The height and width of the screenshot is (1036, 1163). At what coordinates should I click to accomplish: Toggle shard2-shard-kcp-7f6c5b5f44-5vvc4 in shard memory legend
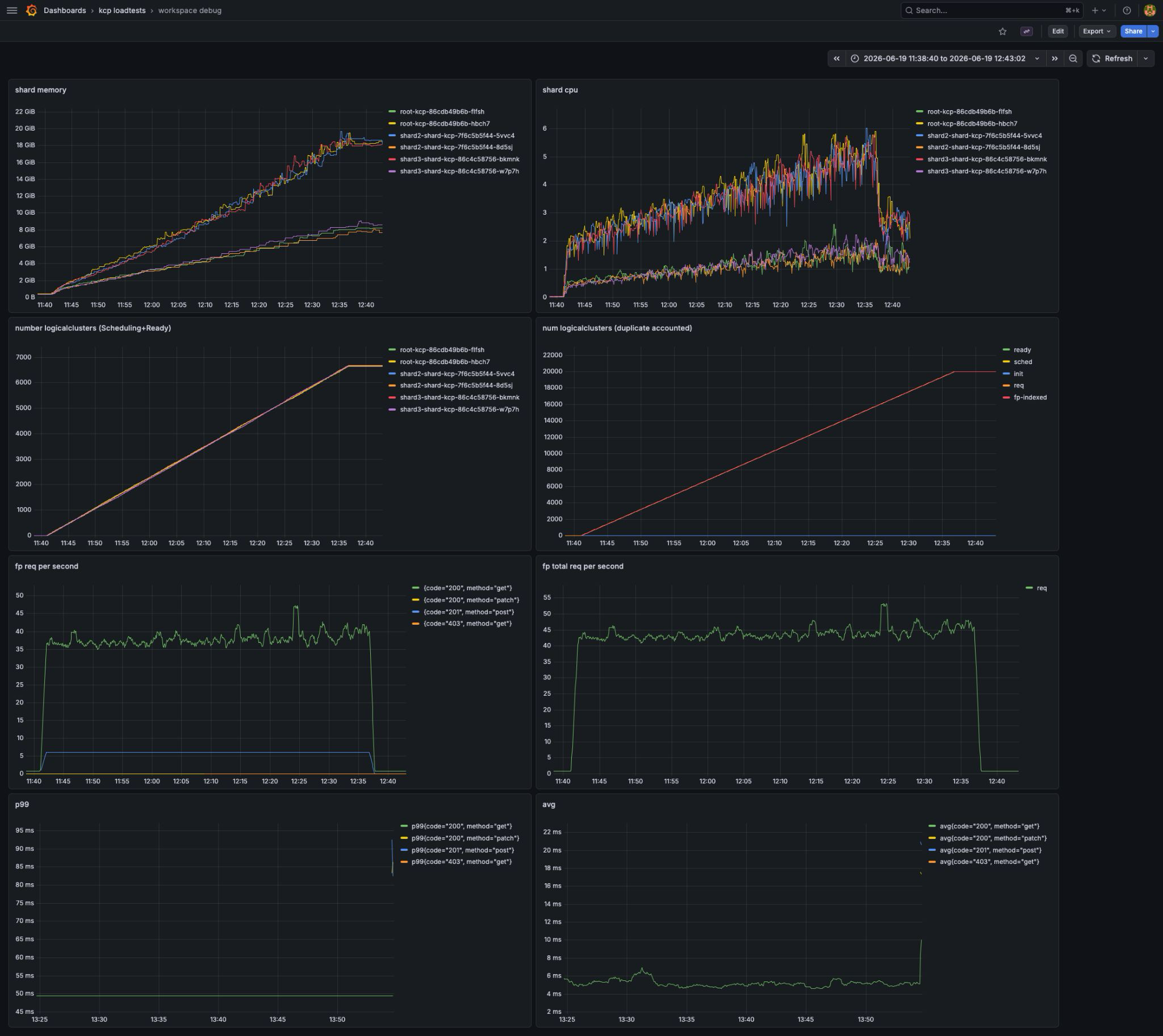(457, 136)
